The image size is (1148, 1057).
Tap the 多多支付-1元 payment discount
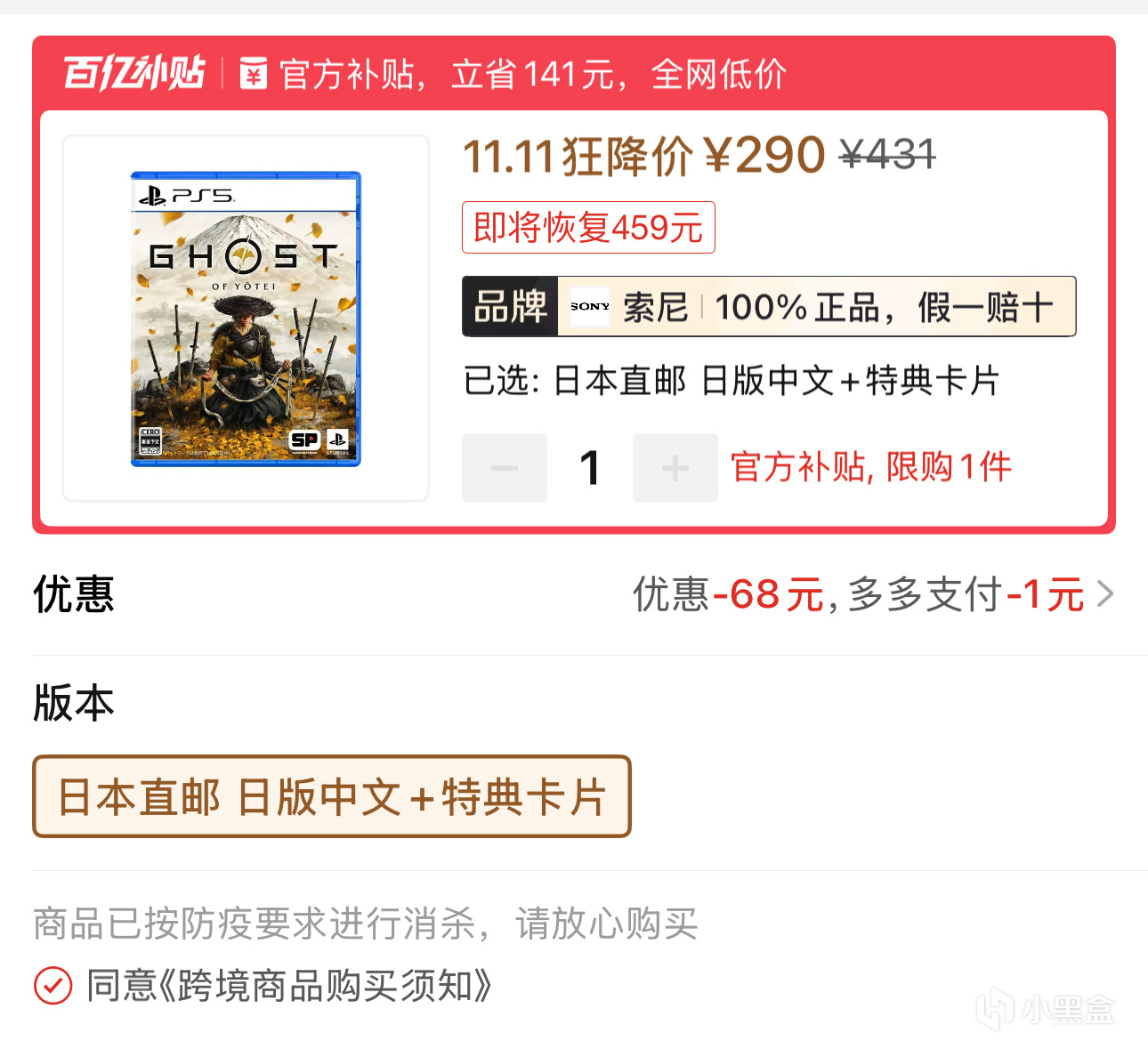click(x=966, y=594)
